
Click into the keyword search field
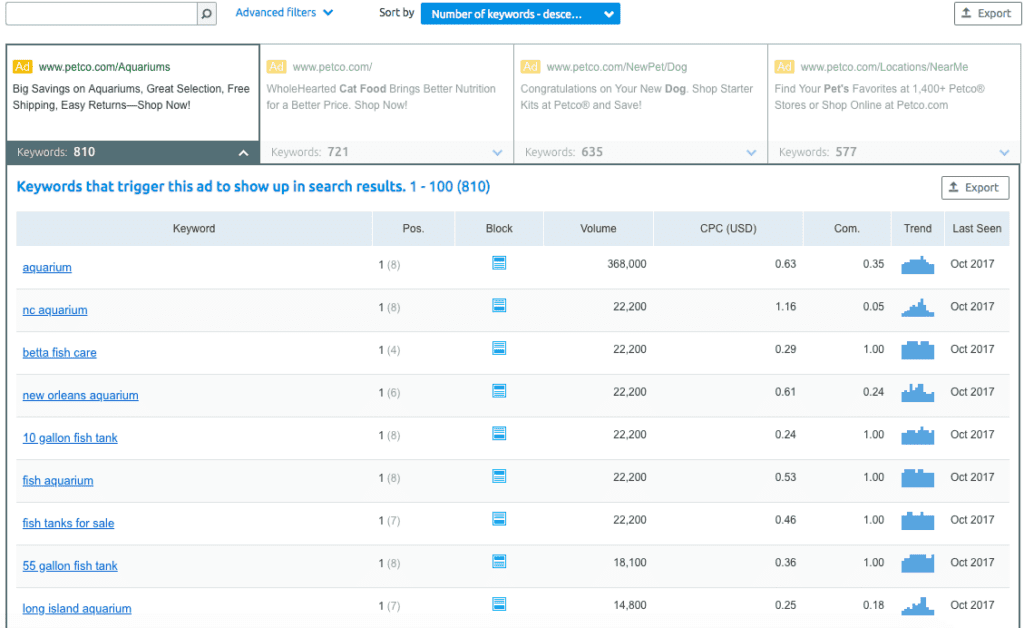[x=102, y=14]
